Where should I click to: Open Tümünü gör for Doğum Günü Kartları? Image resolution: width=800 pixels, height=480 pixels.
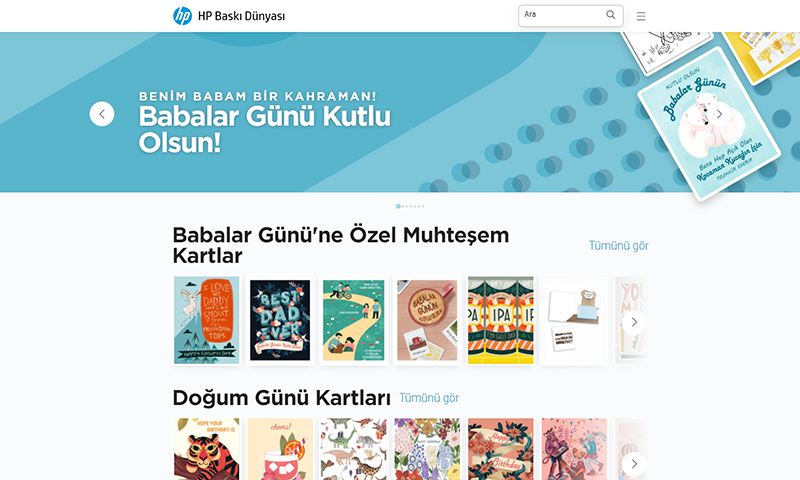coord(429,397)
